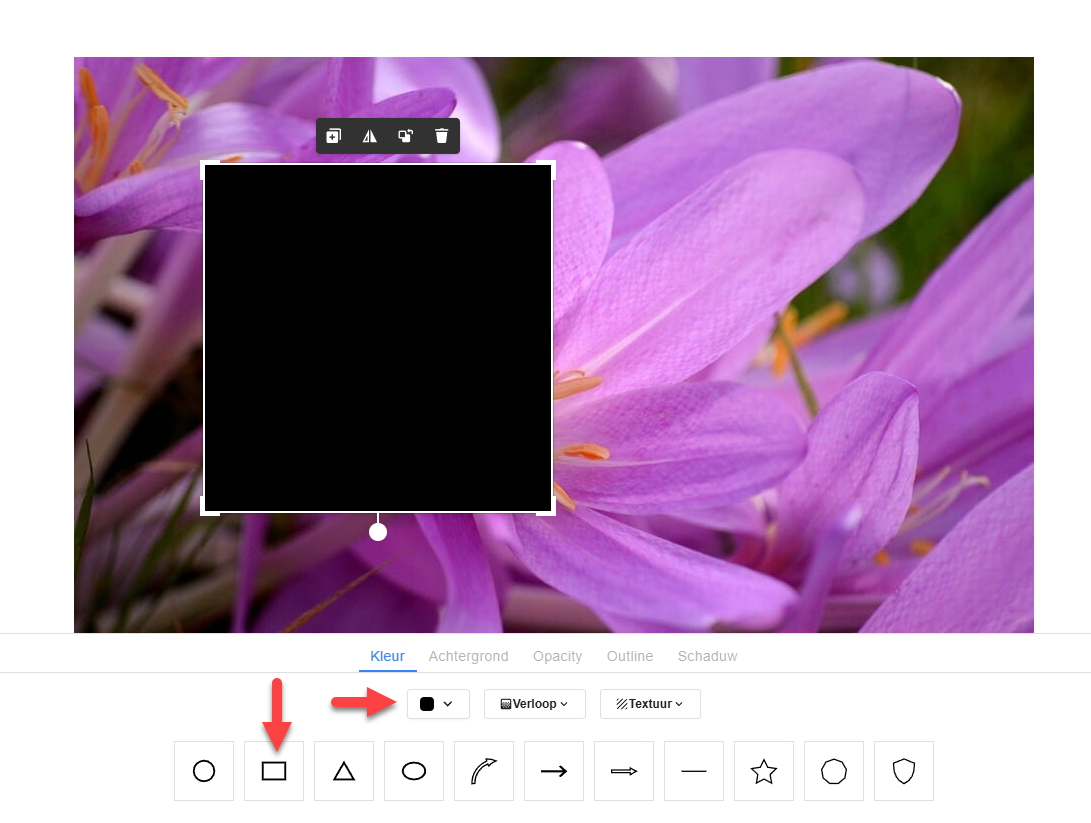Switch to the Kleur tab
The width and height of the screenshot is (1091, 823).
coord(388,656)
